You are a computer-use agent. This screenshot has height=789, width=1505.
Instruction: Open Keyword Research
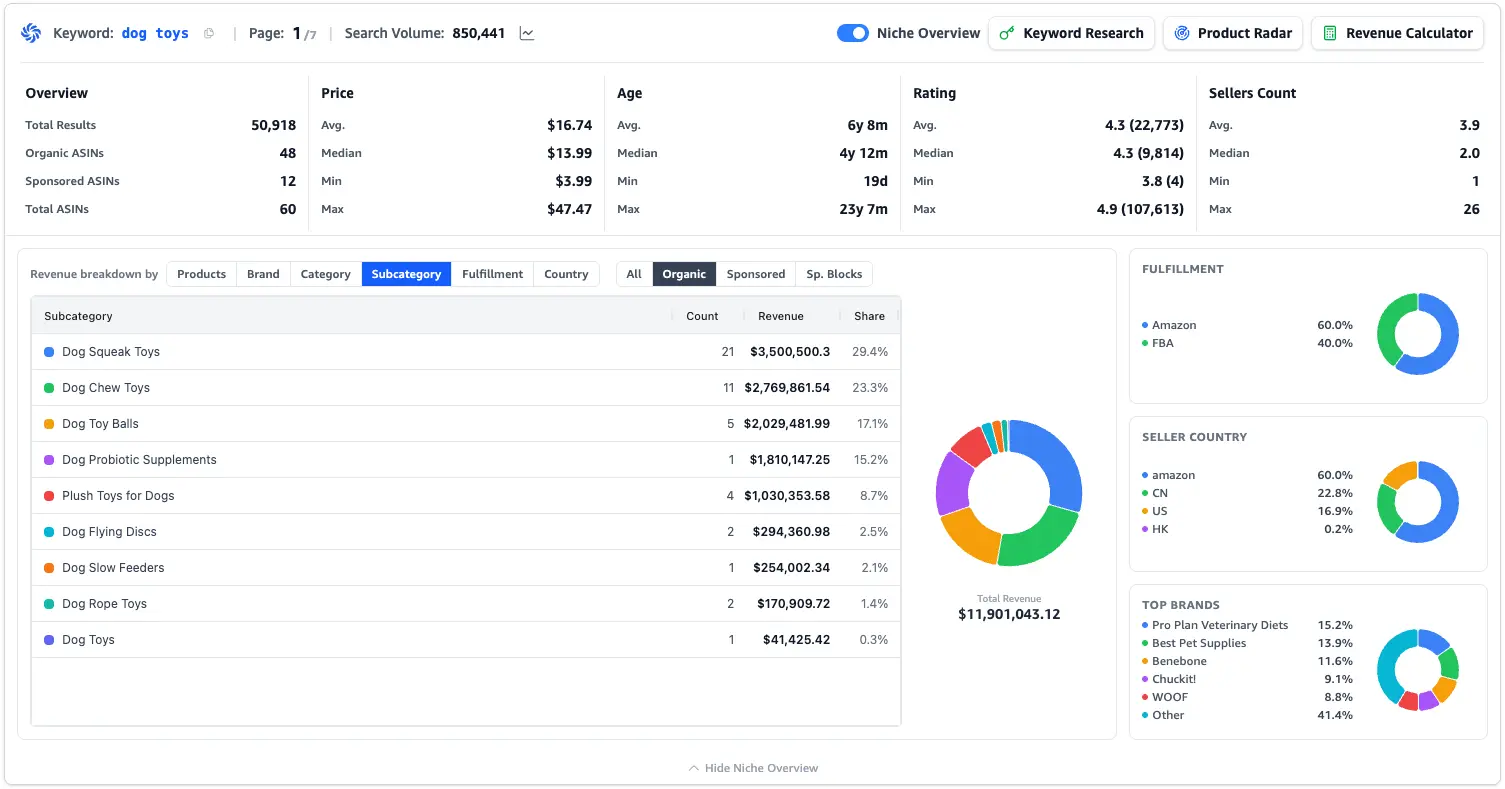point(1072,33)
